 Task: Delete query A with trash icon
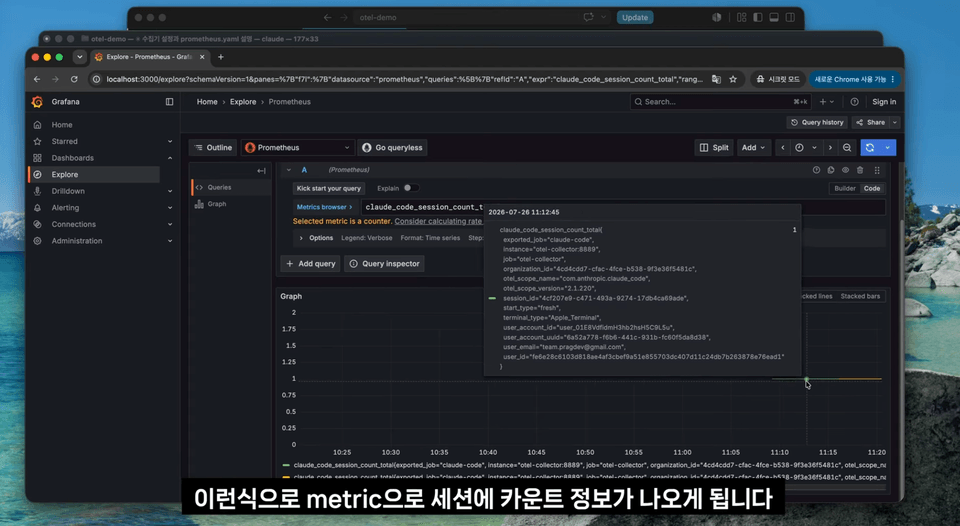860,170
